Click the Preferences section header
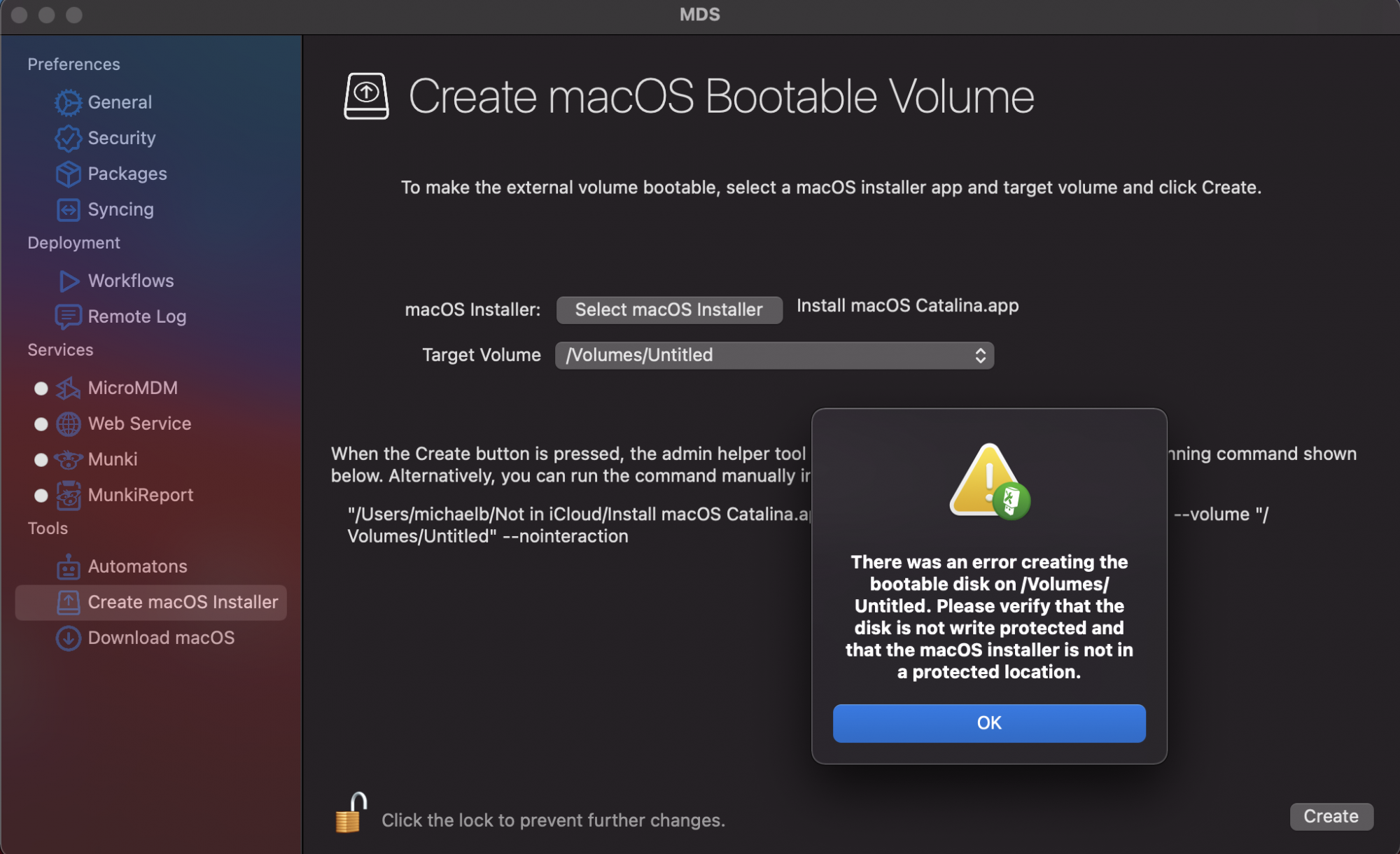1400x854 pixels. pos(73,64)
